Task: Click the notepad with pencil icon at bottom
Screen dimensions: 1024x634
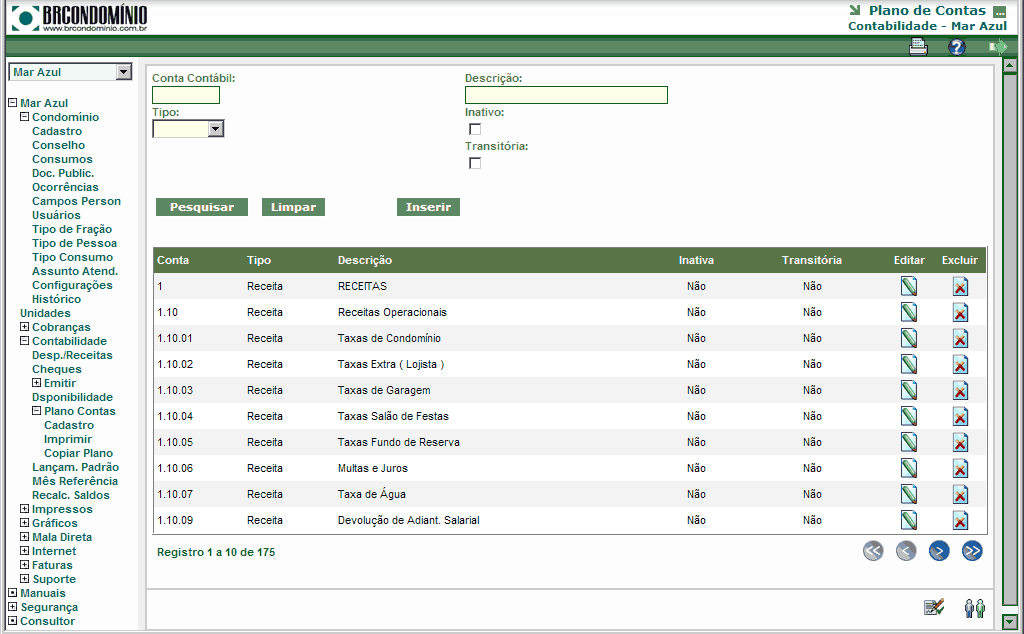Action: 935,607
